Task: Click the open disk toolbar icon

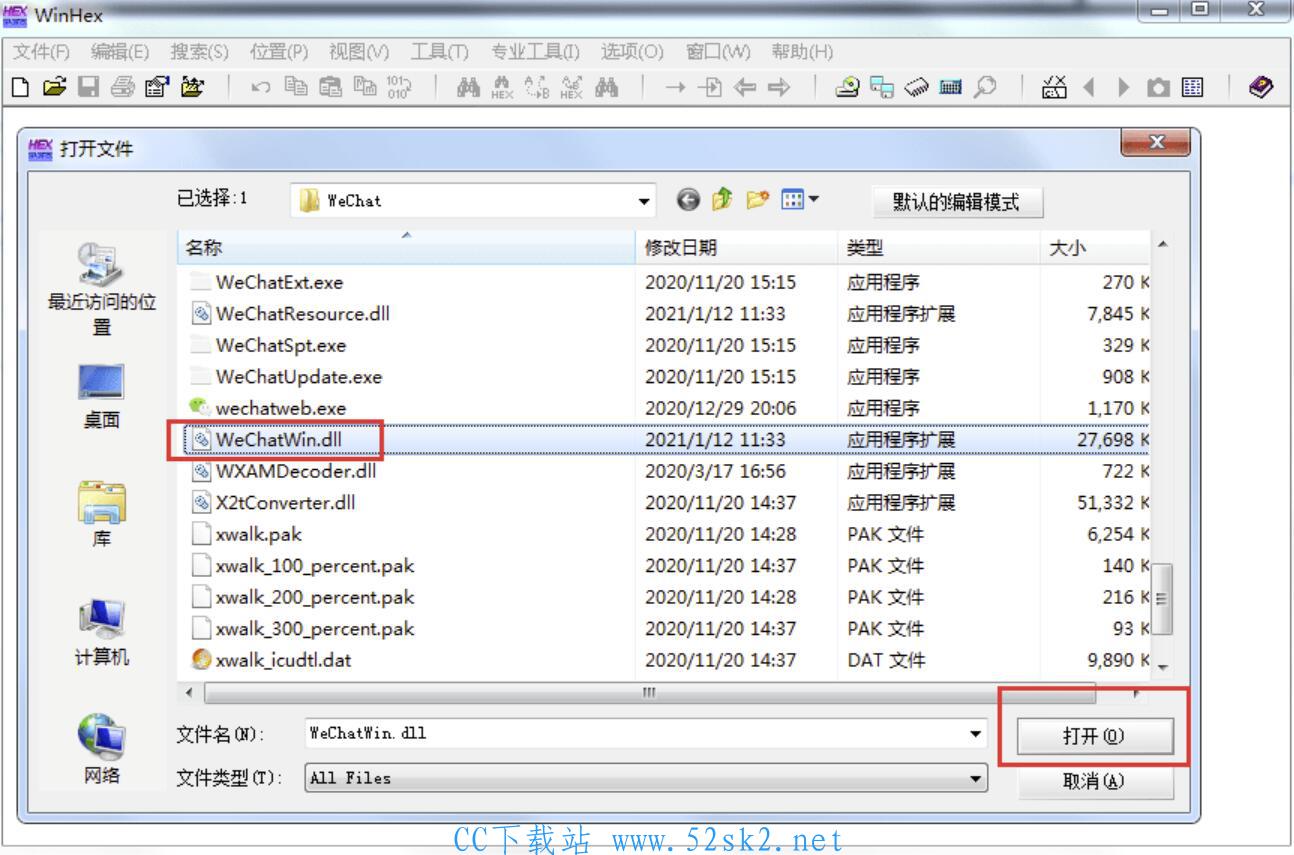Action: 848,88
